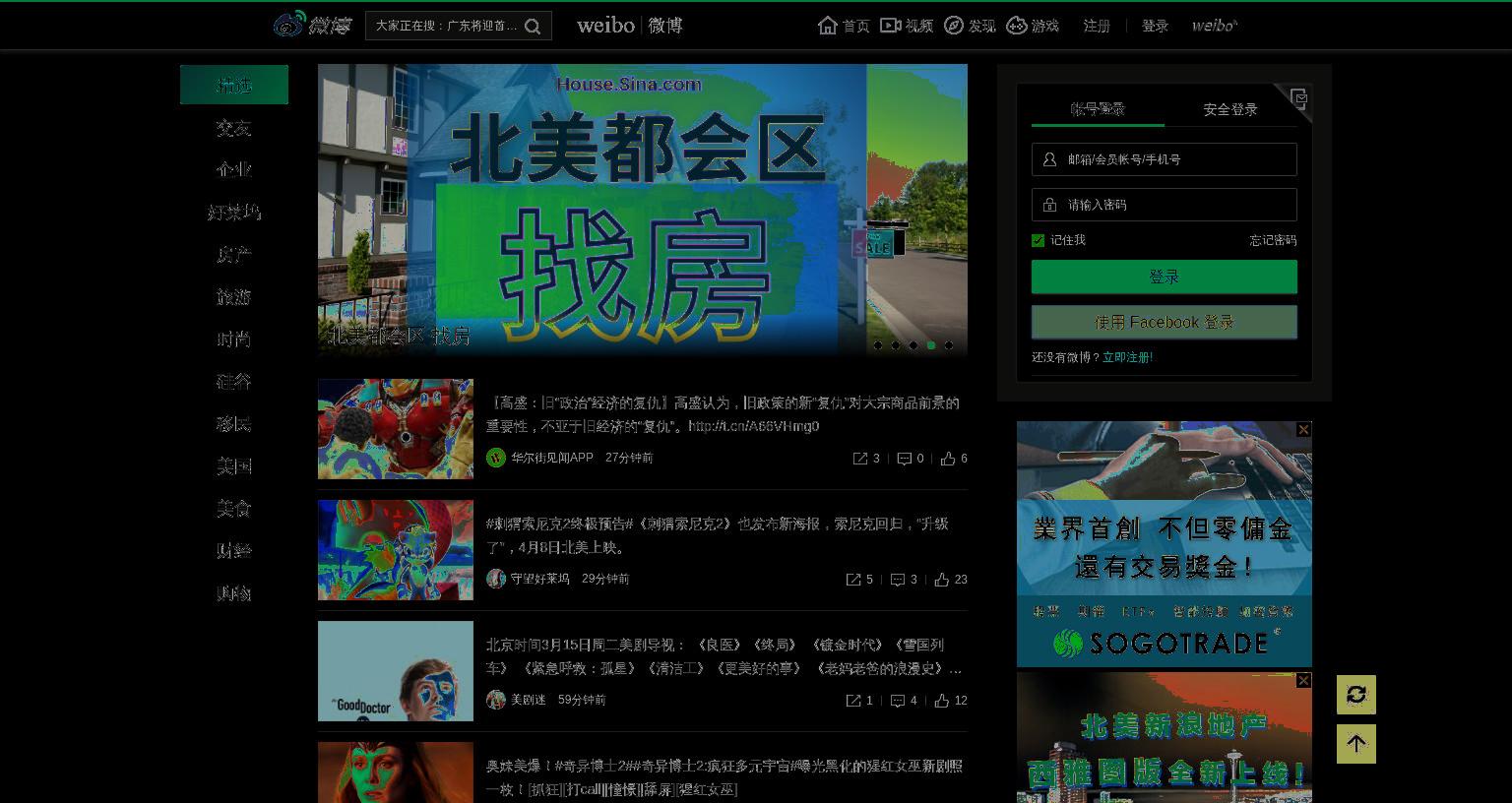The image size is (1512, 803).
Task: Open Good Doctor post thumbnail
Action: coord(396,671)
